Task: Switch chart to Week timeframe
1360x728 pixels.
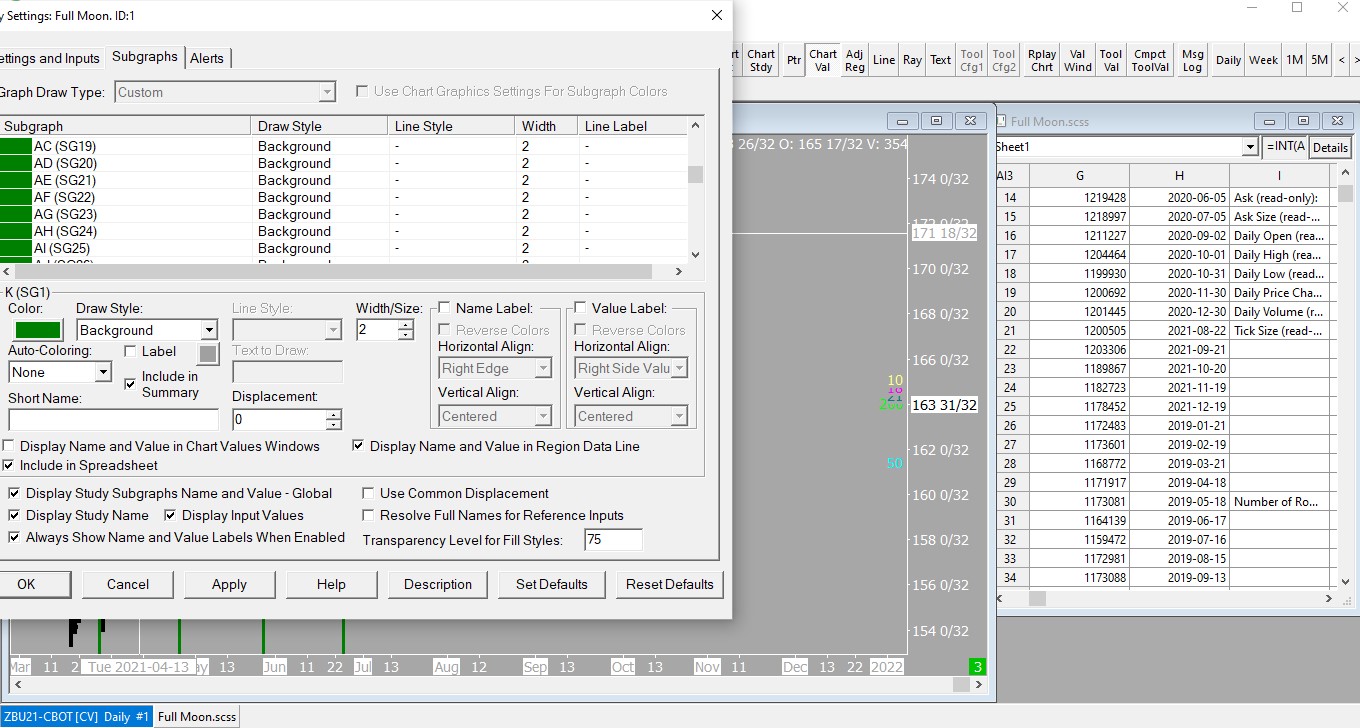Action: pos(1263,61)
